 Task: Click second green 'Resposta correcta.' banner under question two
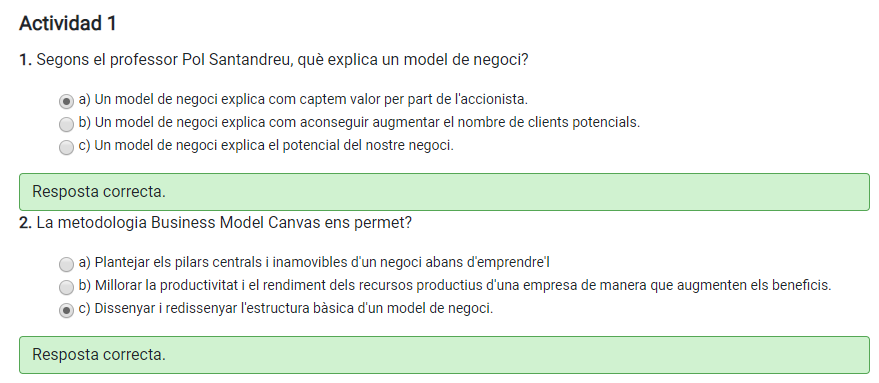(444, 355)
